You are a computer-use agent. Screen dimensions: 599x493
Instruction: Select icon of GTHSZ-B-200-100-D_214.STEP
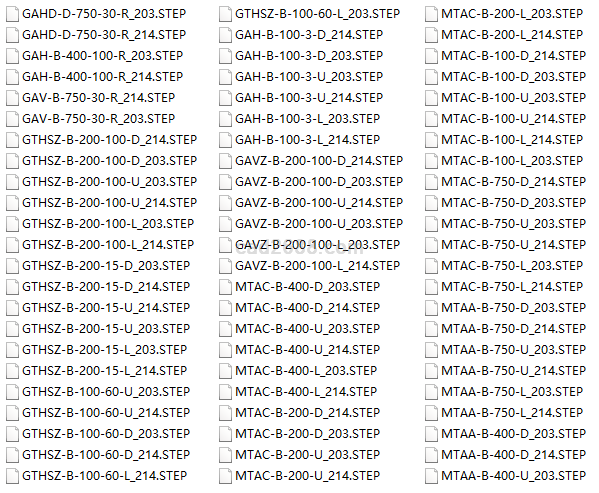[12, 140]
